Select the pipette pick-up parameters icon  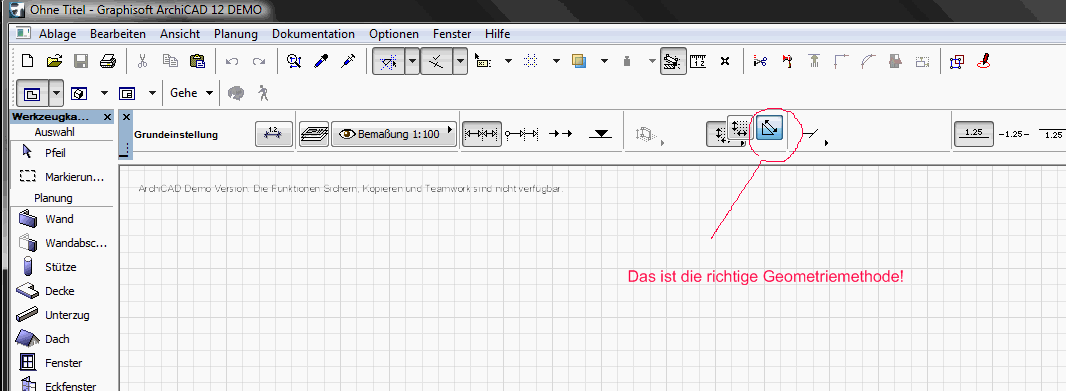tap(321, 61)
